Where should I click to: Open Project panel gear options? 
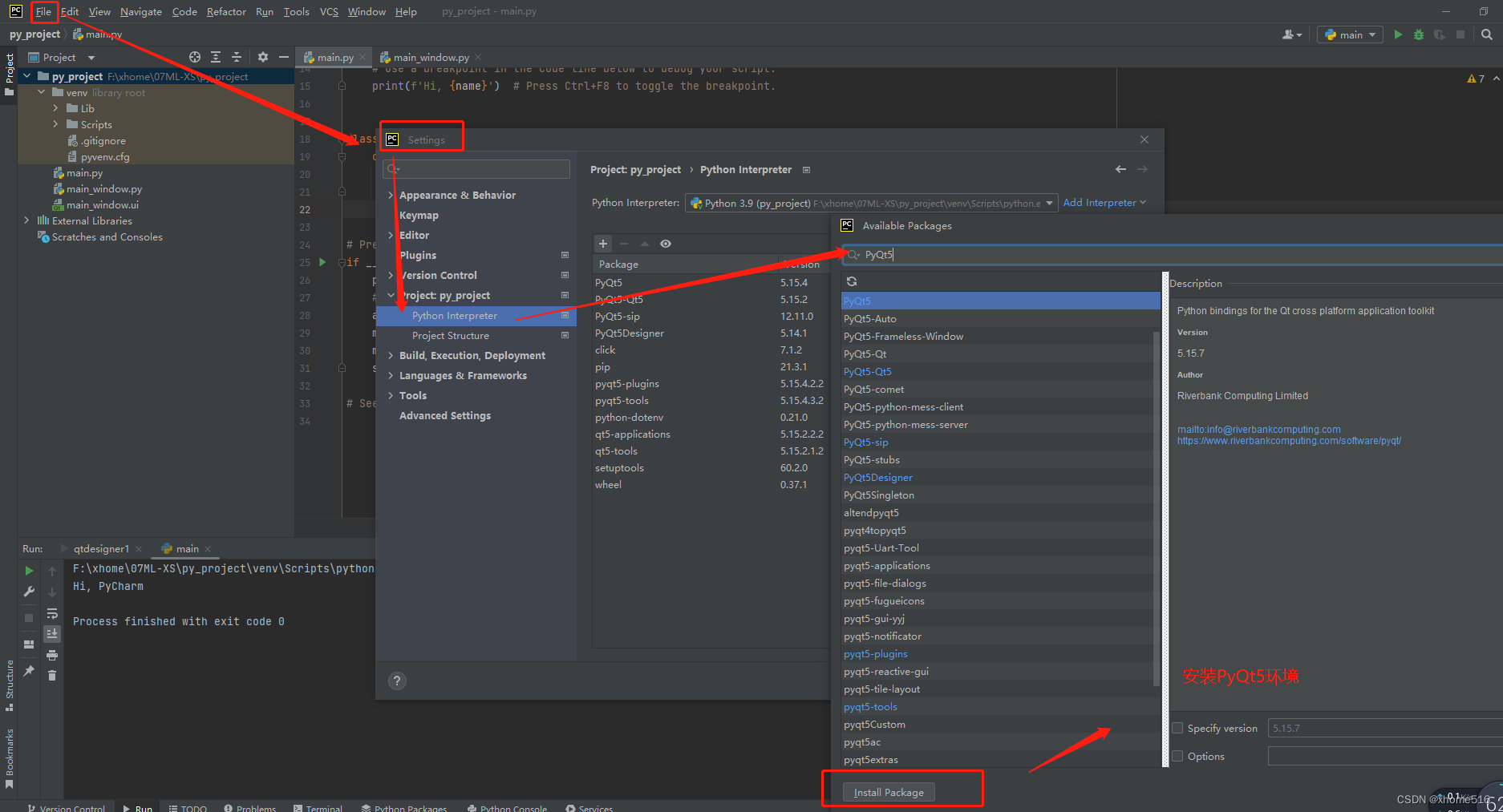click(x=263, y=57)
